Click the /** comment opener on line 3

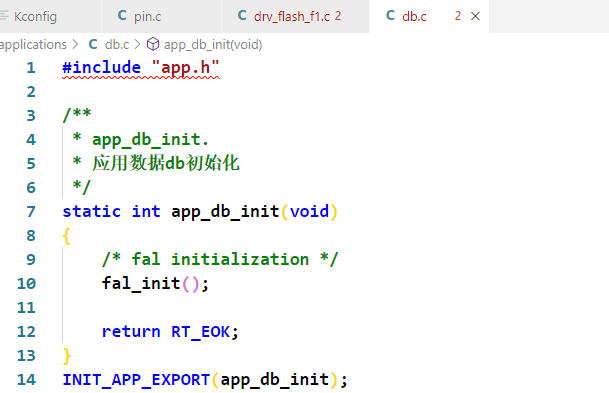pos(77,115)
